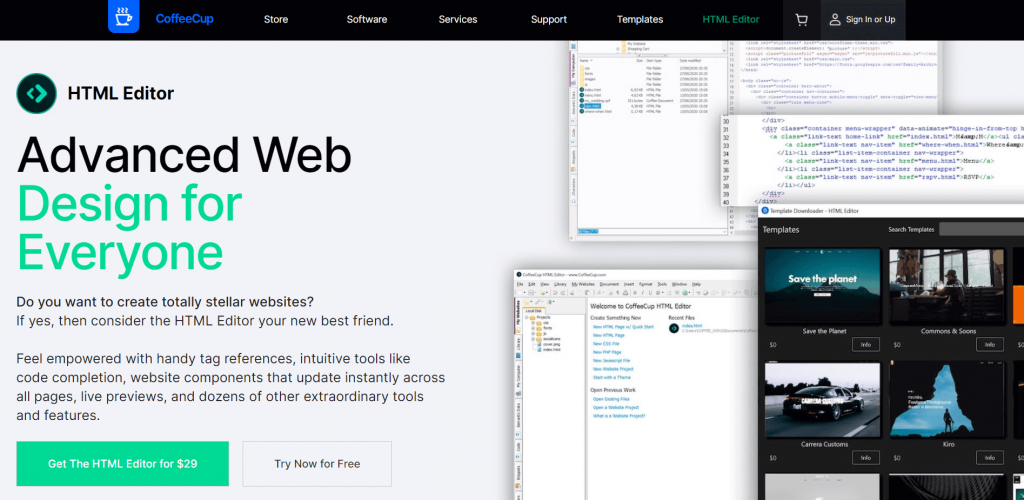Open the Software navigation item
The image size is (1024, 500).
(366, 20)
